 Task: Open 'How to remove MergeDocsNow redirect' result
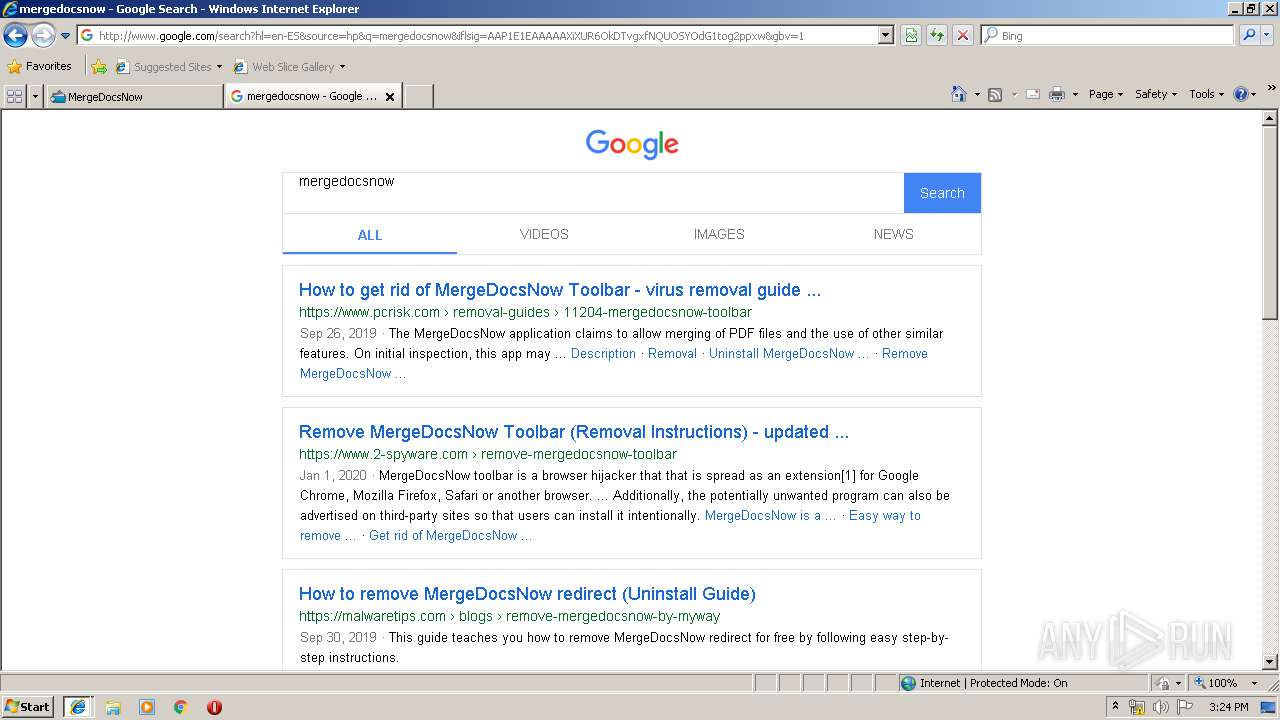click(527, 594)
